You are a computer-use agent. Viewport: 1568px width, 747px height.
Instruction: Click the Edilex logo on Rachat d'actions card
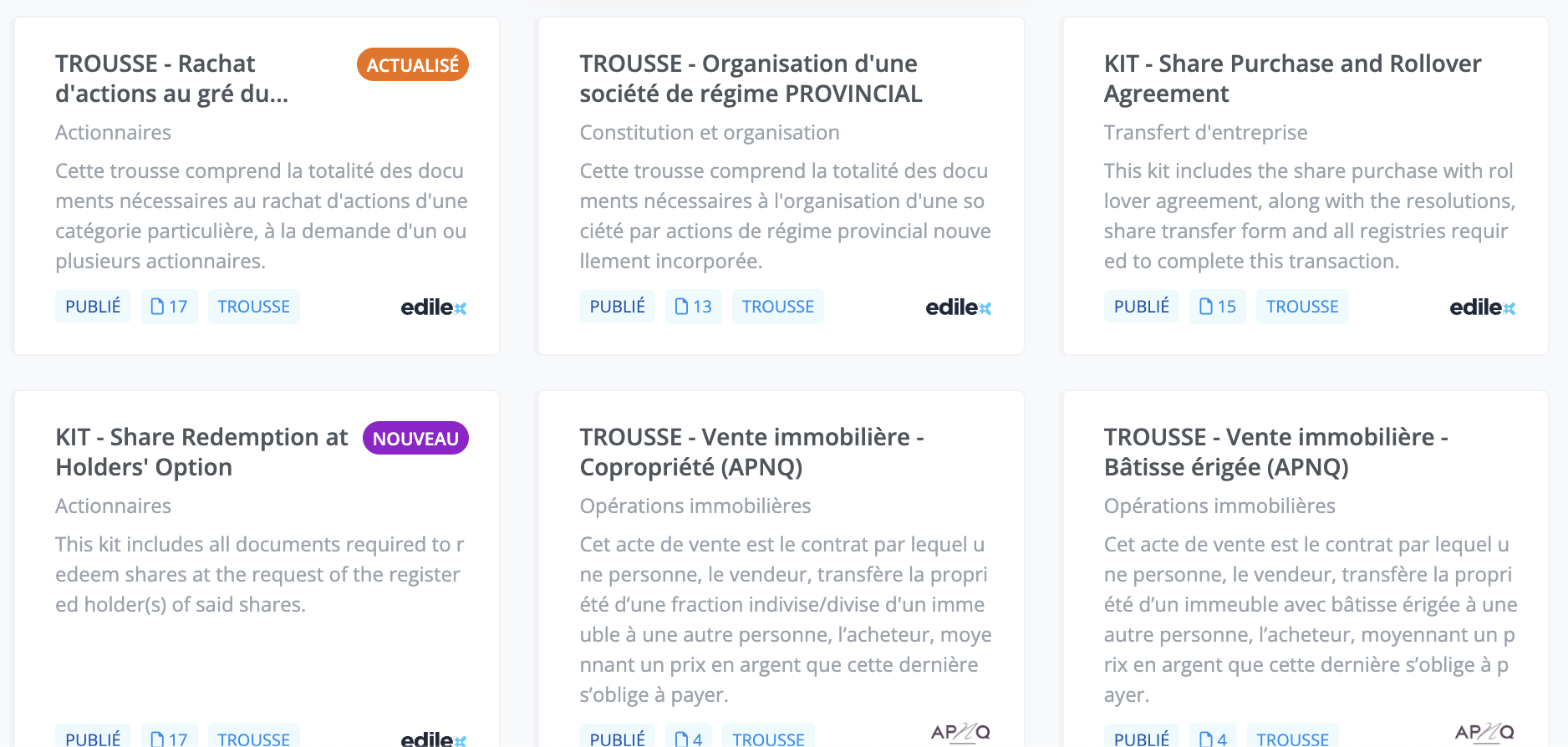433,307
